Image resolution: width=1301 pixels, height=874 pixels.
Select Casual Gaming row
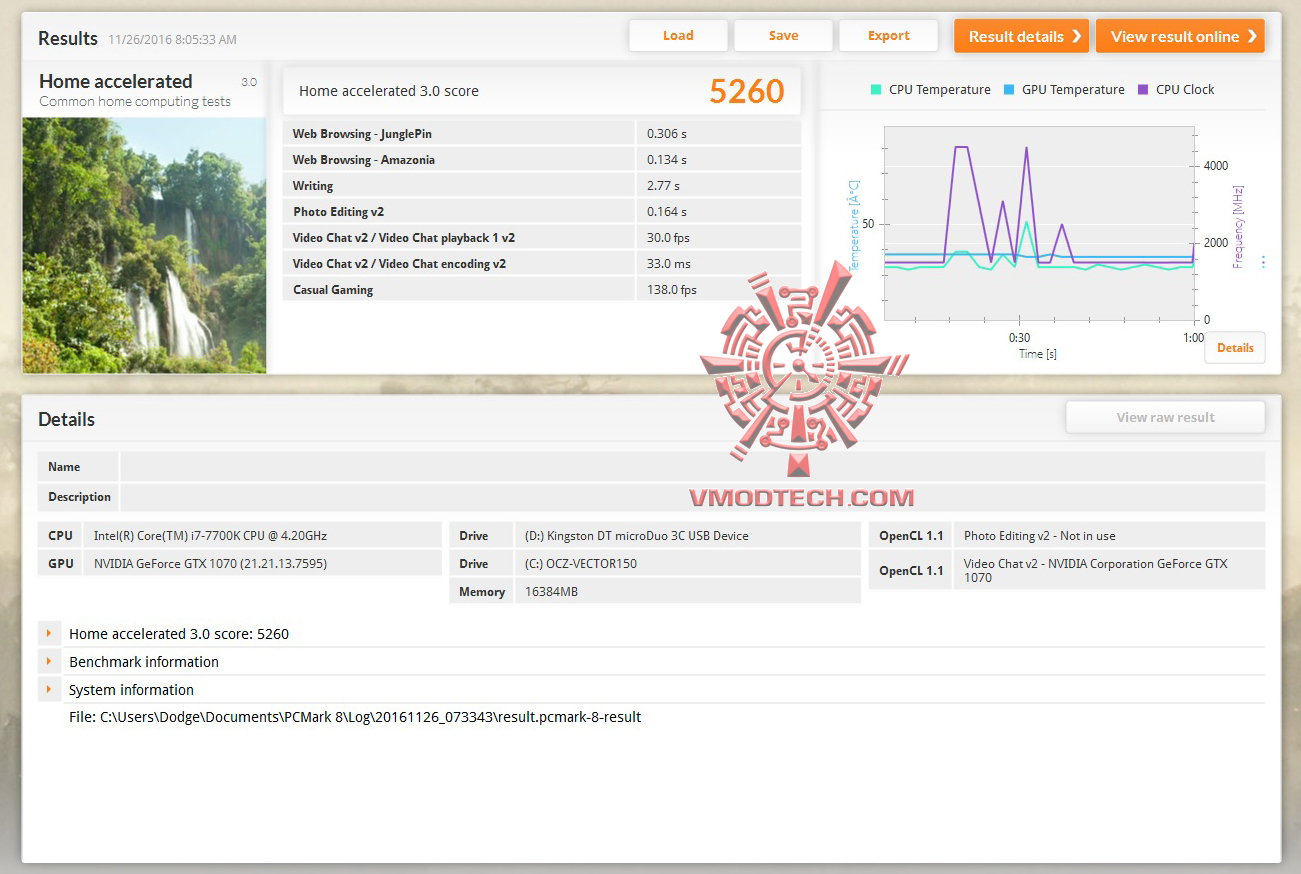[542, 290]
